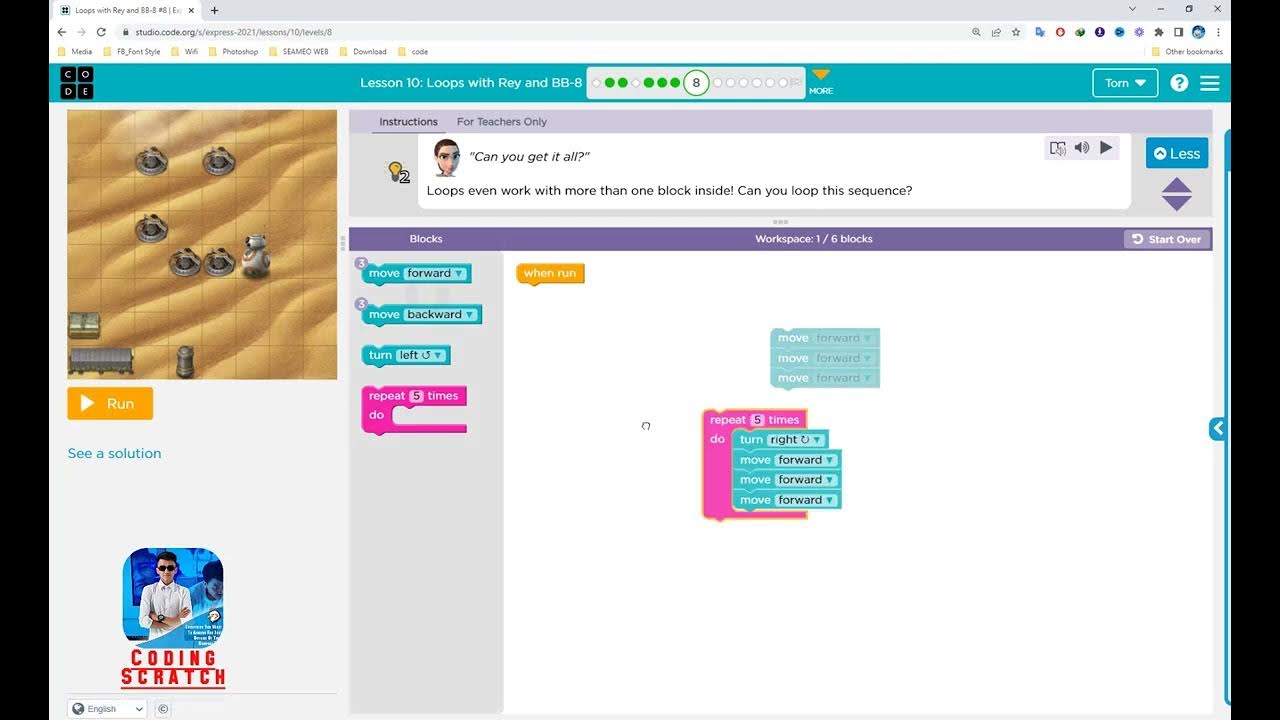
Task: Click the Coding Scratch channel thumbnail
Action: tap(173, 618)
